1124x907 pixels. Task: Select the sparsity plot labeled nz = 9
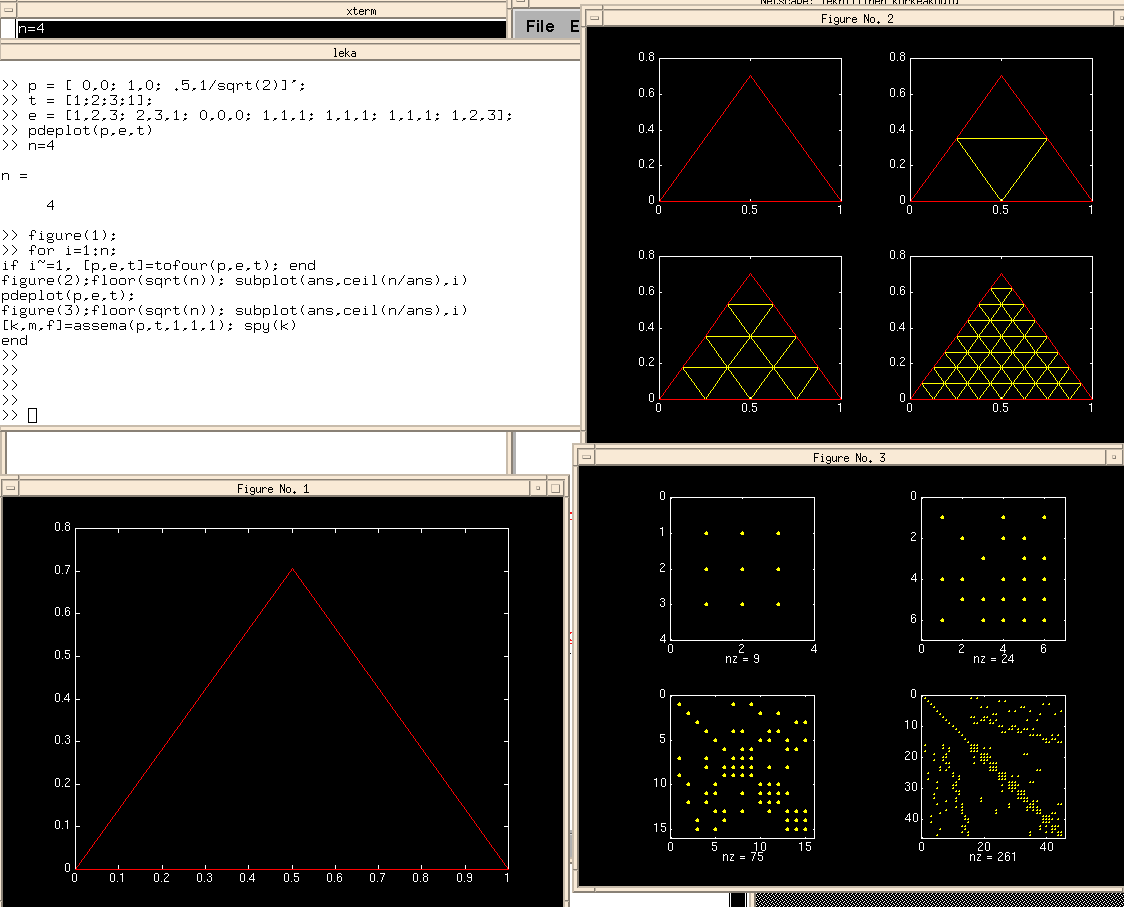pyautogui.click(x=742, y=568)
